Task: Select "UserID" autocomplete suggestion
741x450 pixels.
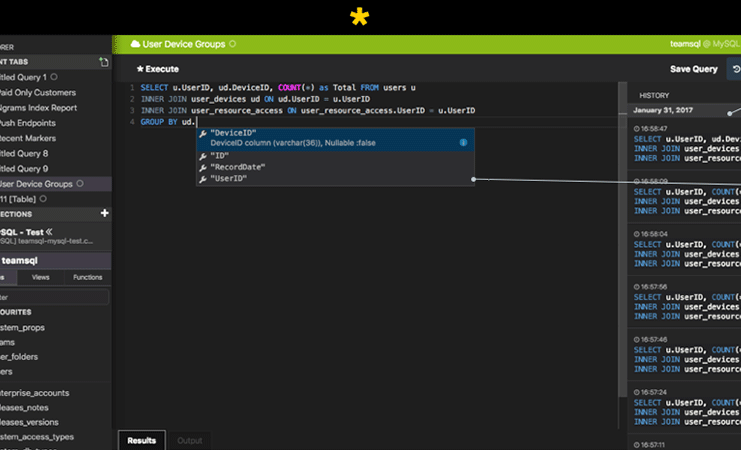Action: coord(336,179)
